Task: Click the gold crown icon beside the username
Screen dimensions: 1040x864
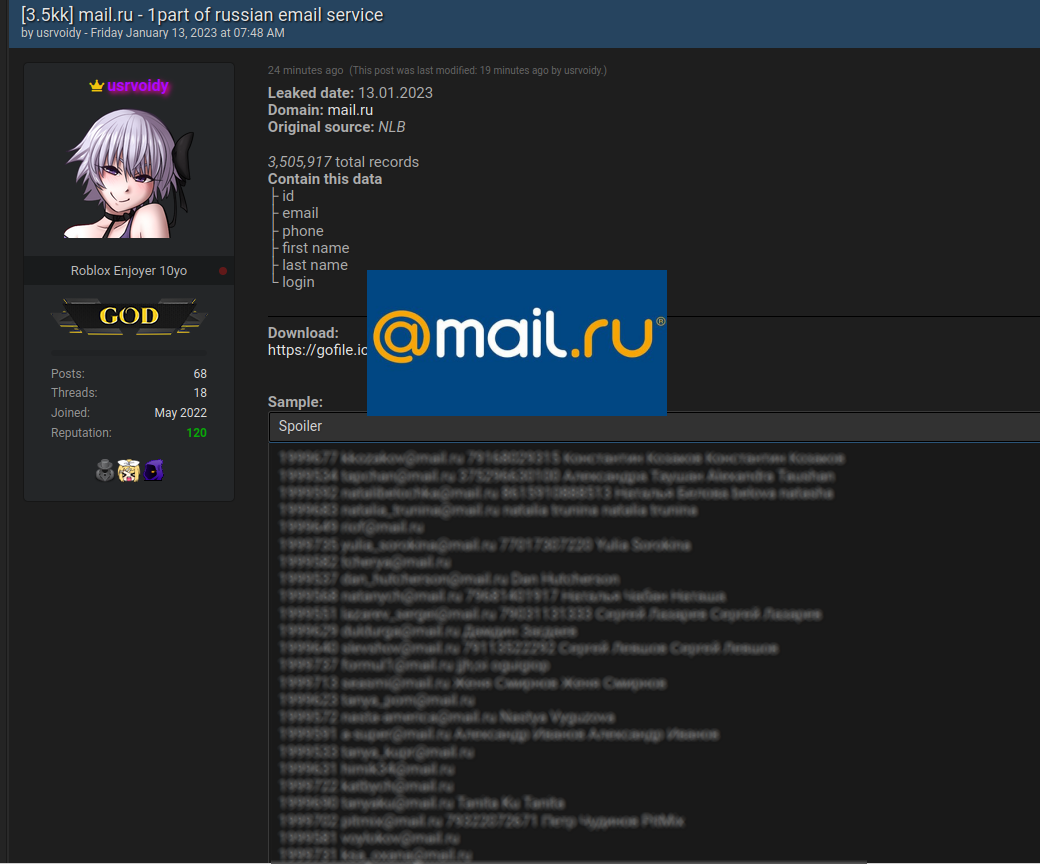Action: (96, 87)
